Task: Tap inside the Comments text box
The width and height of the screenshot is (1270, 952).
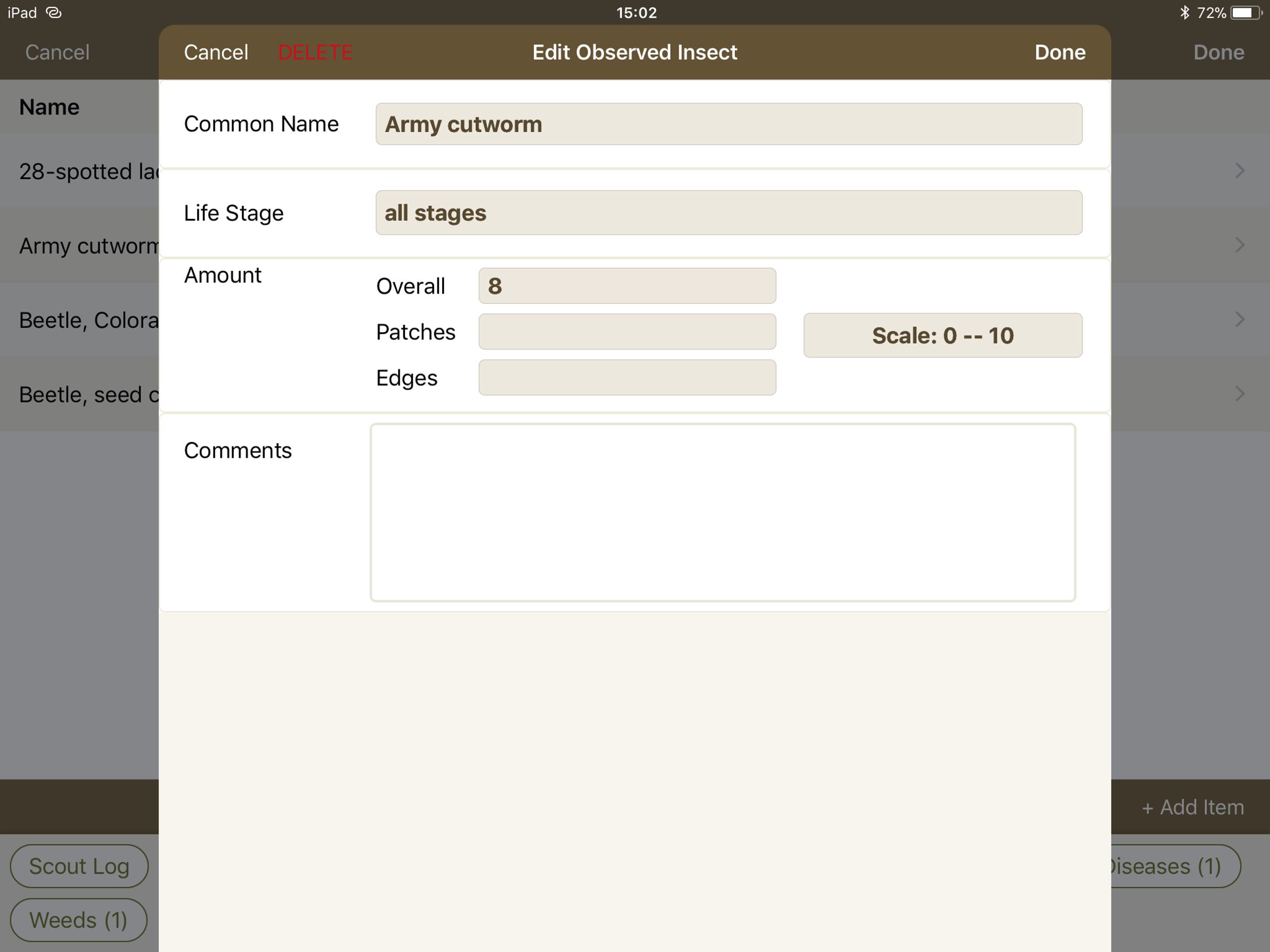Action: point(723,512)
